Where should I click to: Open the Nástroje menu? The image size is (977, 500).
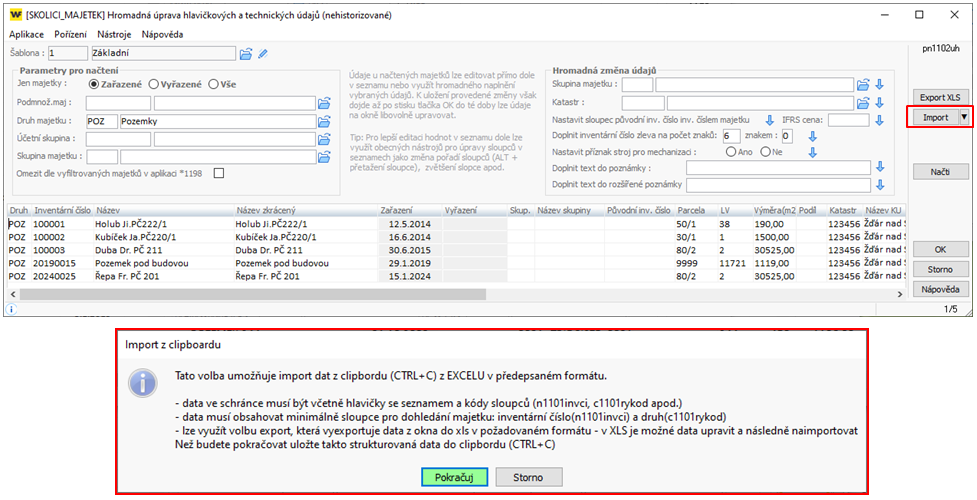coord(114,34)
